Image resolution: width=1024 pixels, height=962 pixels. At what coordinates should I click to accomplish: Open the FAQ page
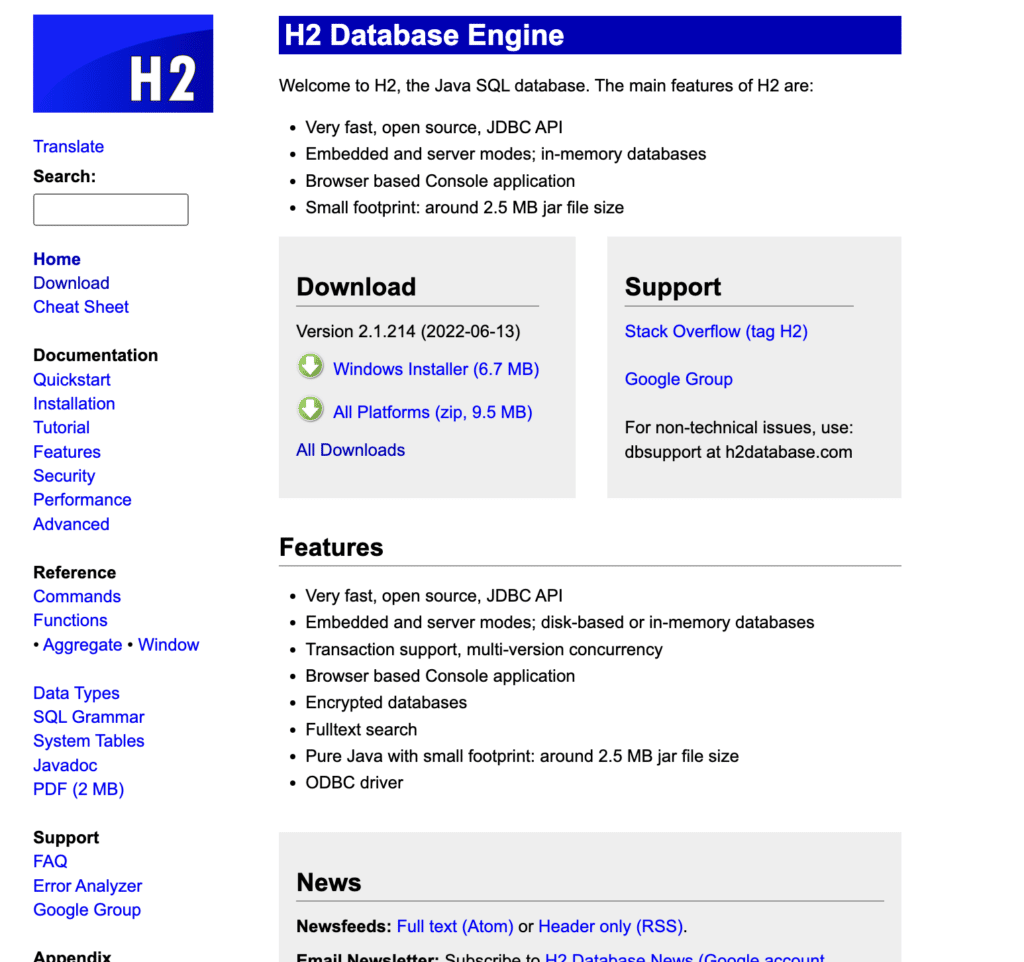(50, 861)
